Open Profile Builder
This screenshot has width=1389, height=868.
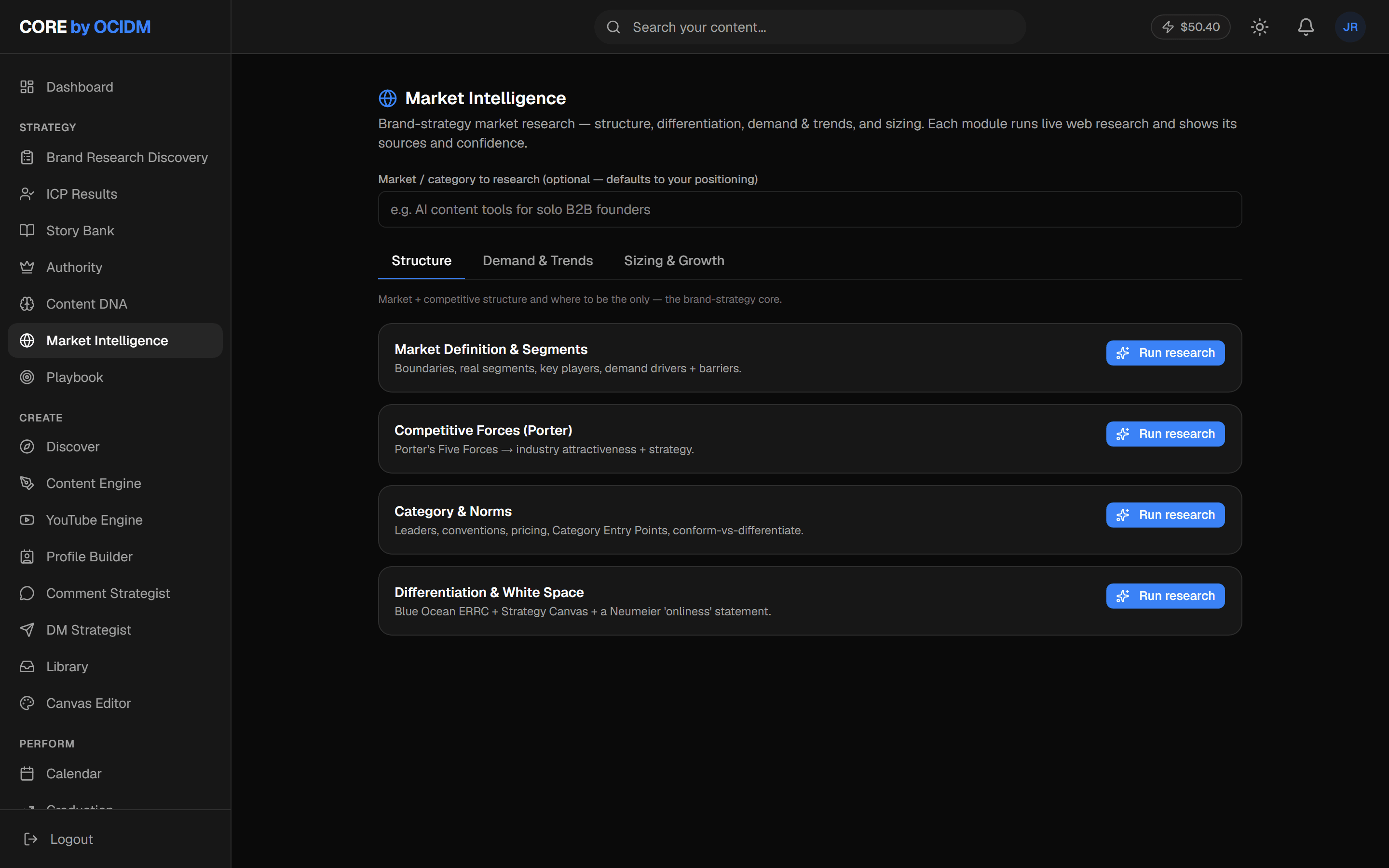pyautogui.click(x=115, y=557)
